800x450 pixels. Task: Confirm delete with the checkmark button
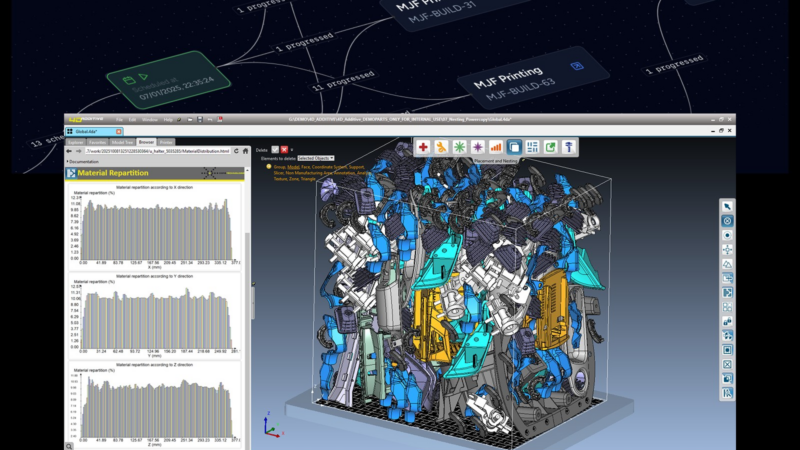[275, 149]
